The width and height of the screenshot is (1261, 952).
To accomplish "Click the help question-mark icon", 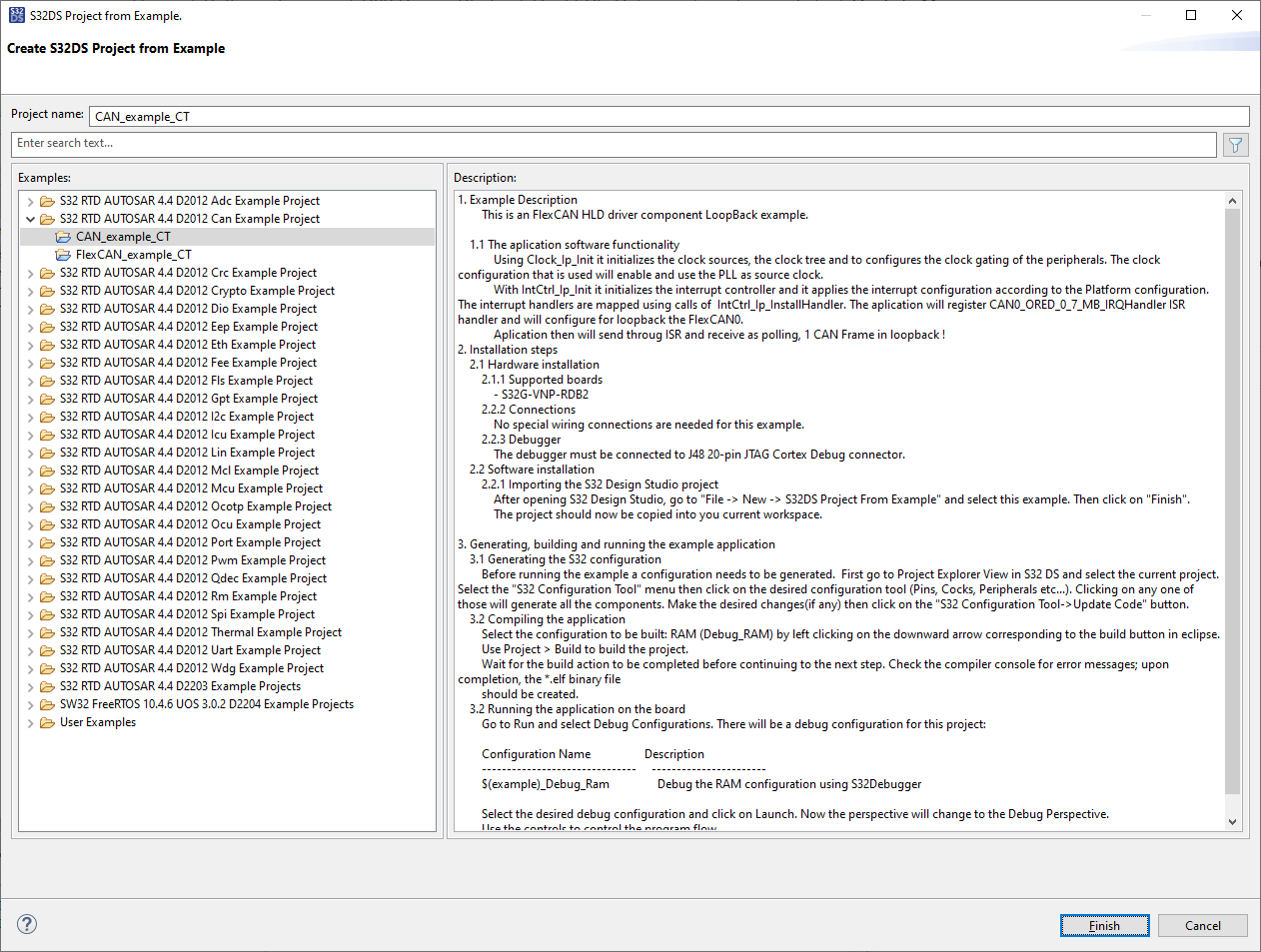I will click(x=26, y=924).
